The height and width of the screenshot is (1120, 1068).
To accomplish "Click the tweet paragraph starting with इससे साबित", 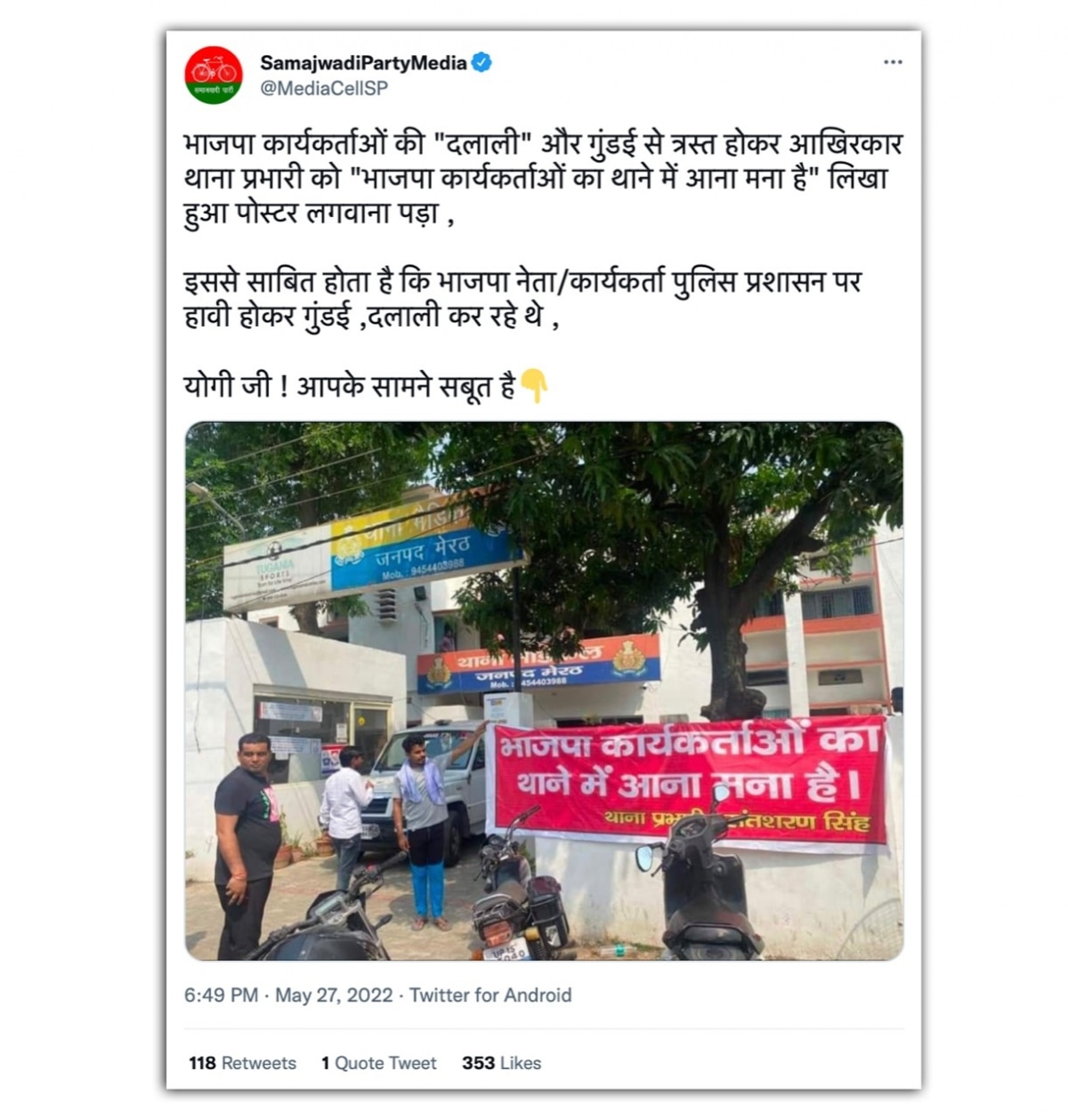I will [x=522, y=299].
